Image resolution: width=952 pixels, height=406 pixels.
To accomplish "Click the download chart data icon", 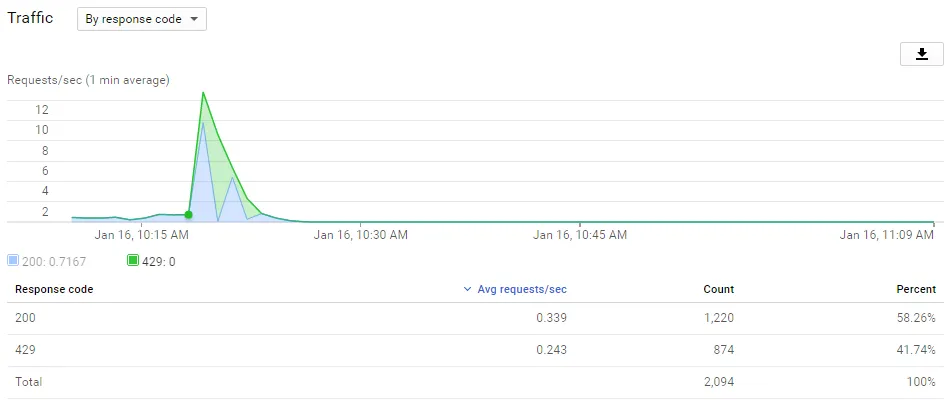I will click(x=922, y=54).
